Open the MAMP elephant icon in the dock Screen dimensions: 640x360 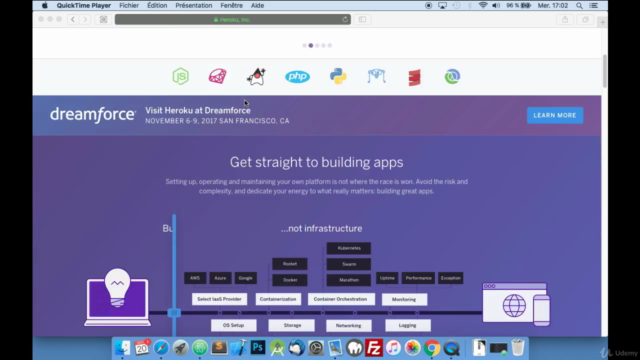pos(354,348)
